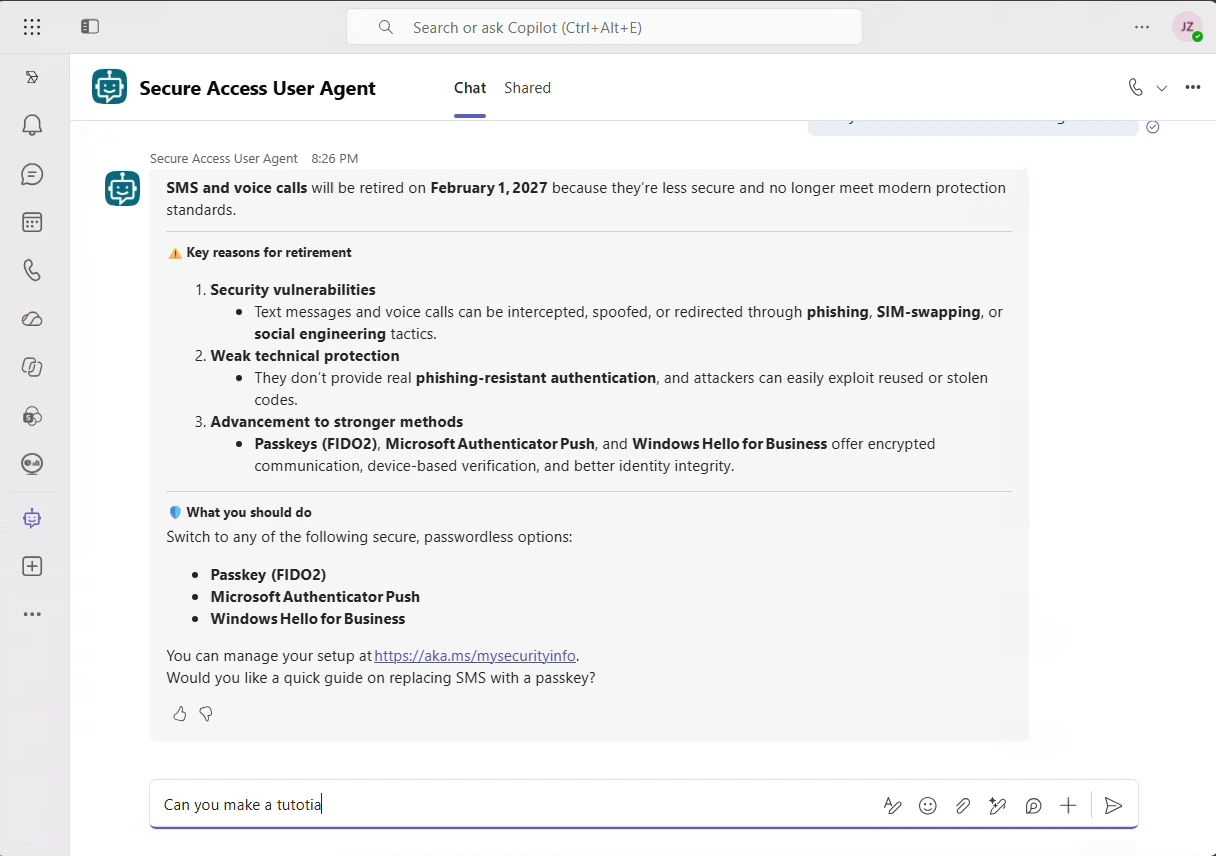
Task: Open Settings and more ellipsis near profile
Action: 1143,27
